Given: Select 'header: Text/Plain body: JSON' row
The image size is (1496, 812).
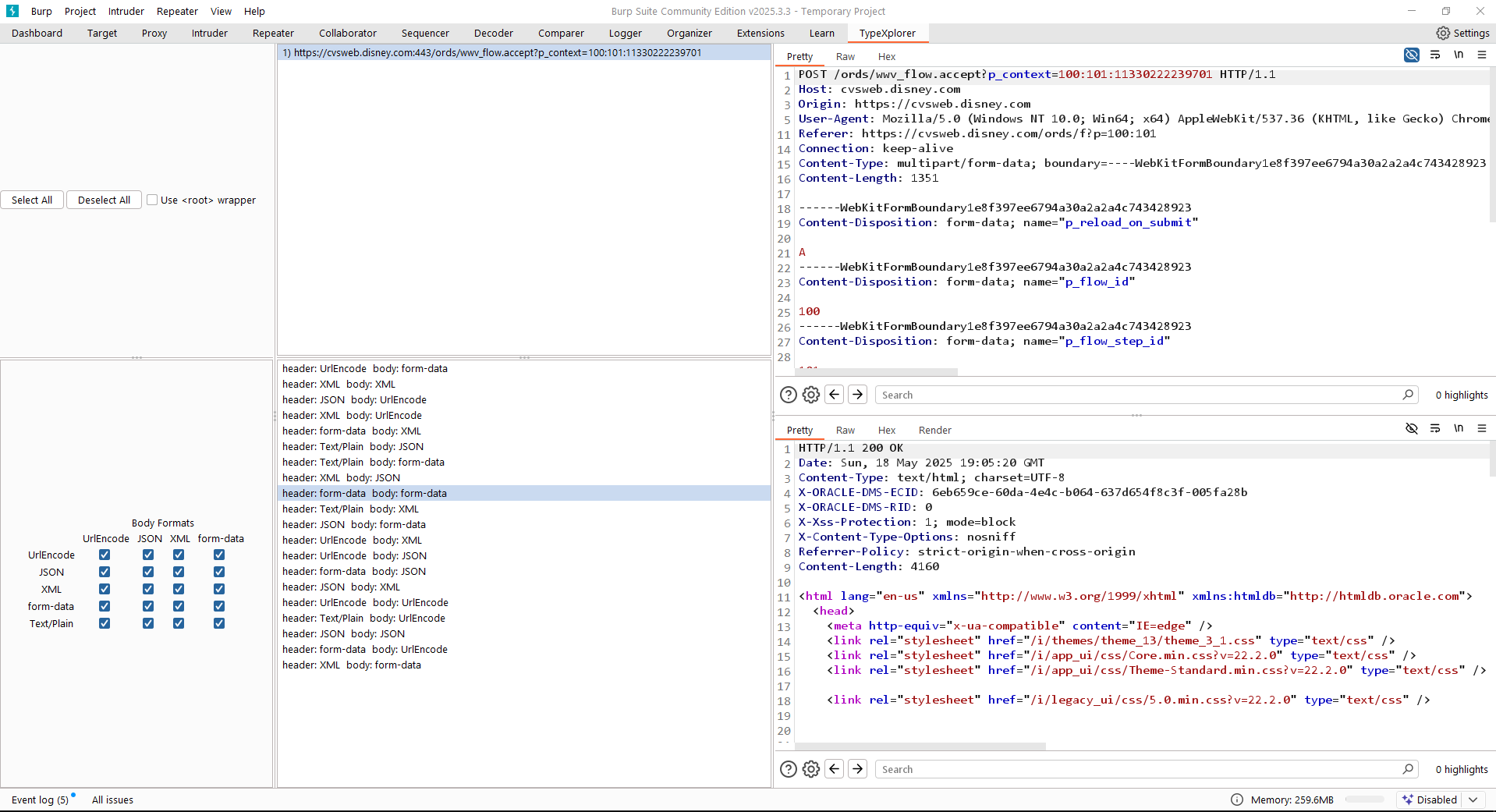Looking at the screenshot, I should pyautogui.click(x=524, y=446).
